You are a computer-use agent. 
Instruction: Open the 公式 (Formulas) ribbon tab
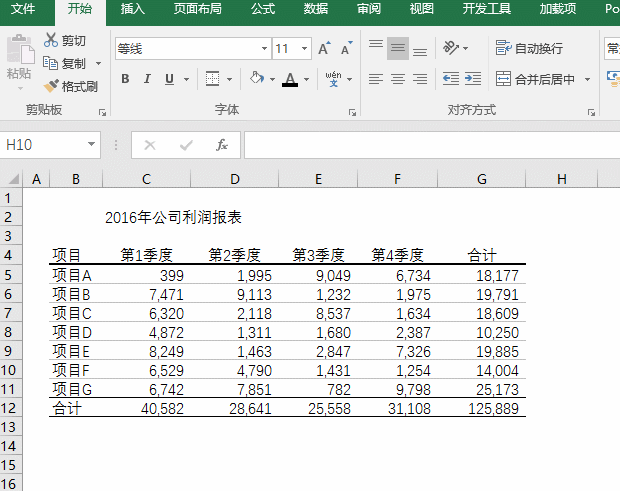pos(263,9)
